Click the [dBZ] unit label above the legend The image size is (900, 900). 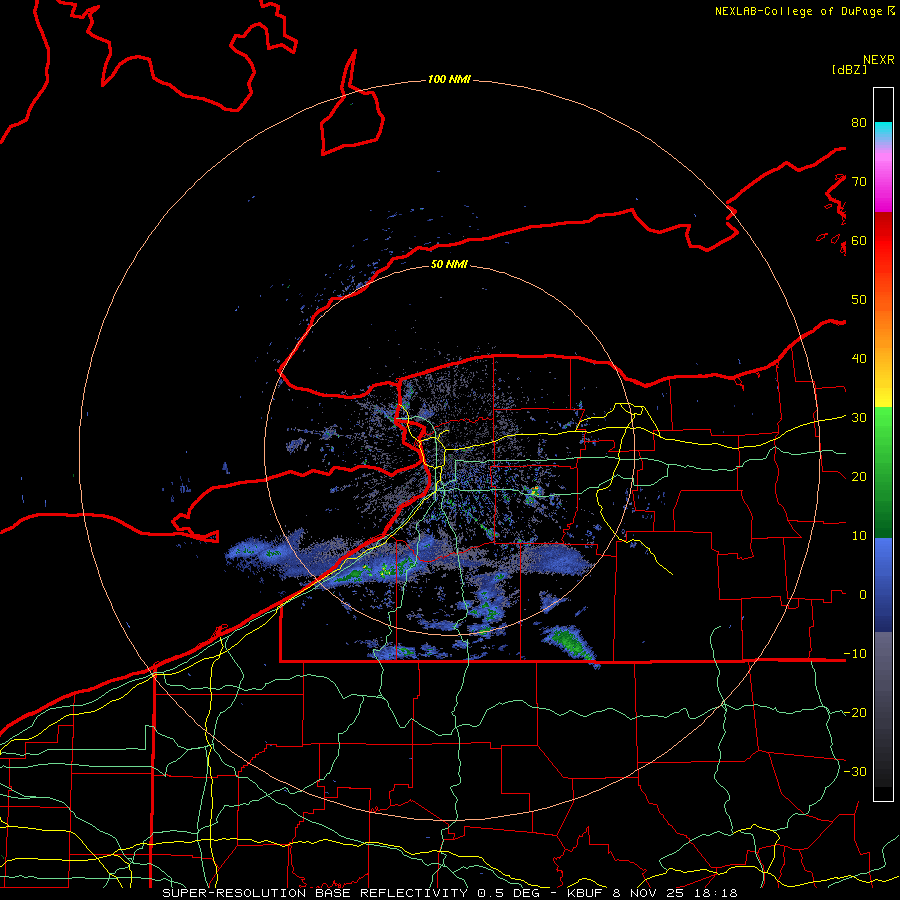point(849,69)
